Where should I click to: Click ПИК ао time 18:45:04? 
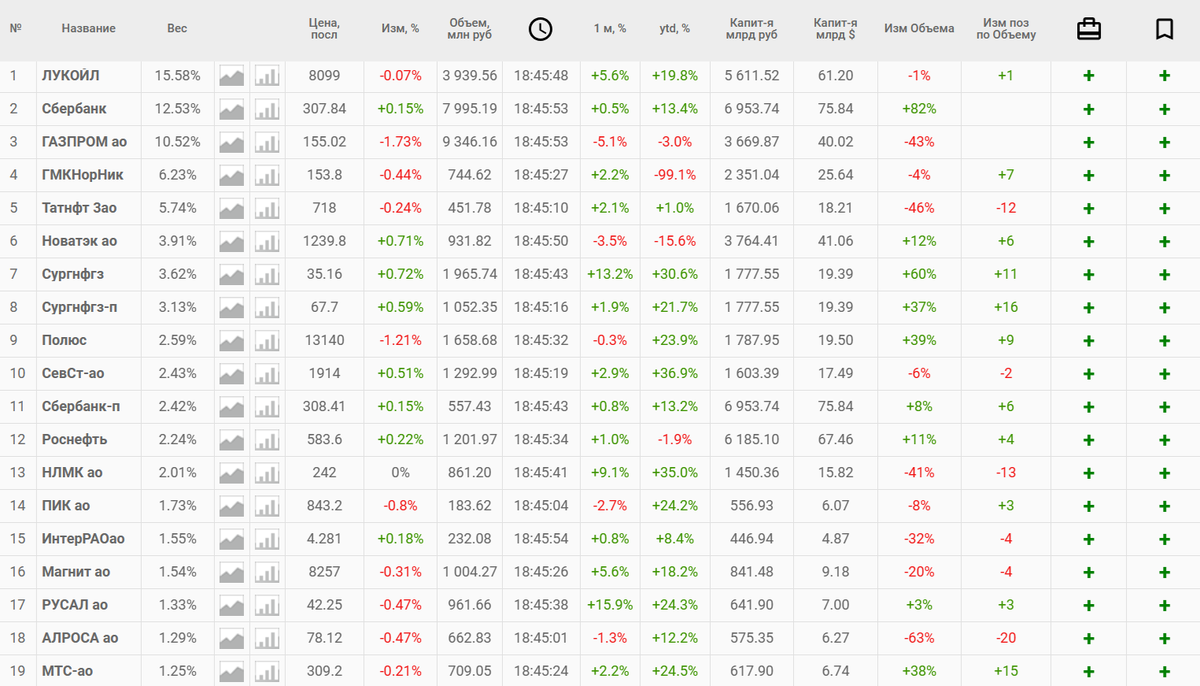click(x=541, y=505)
